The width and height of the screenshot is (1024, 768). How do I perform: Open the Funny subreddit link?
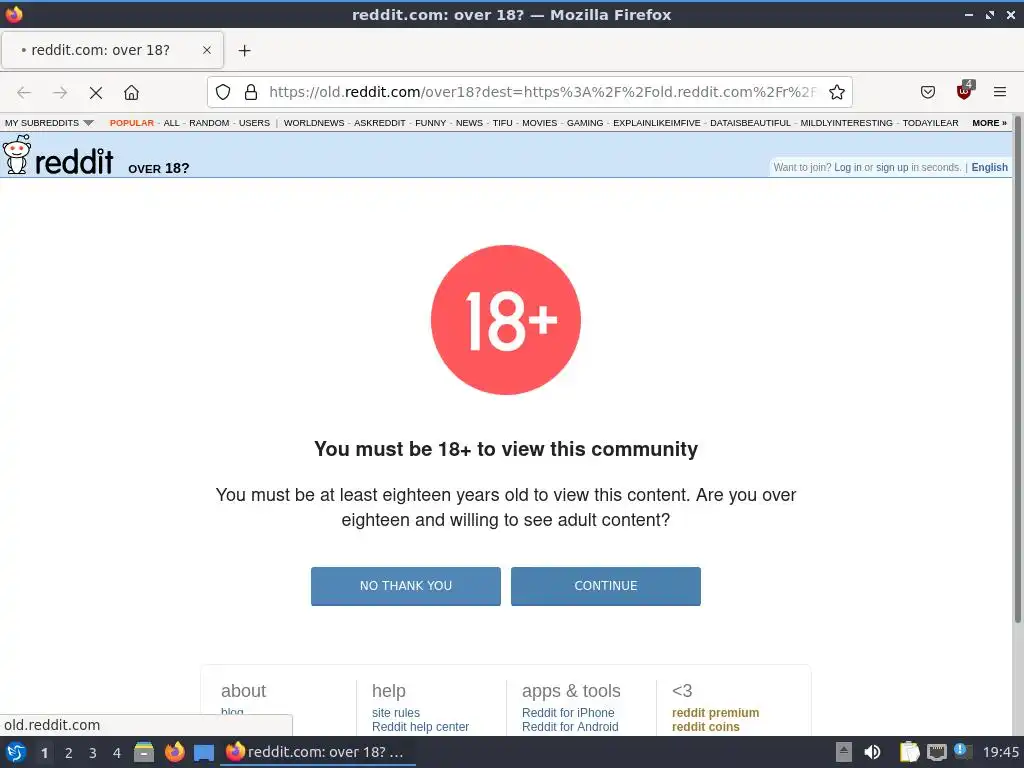point(430,123)
